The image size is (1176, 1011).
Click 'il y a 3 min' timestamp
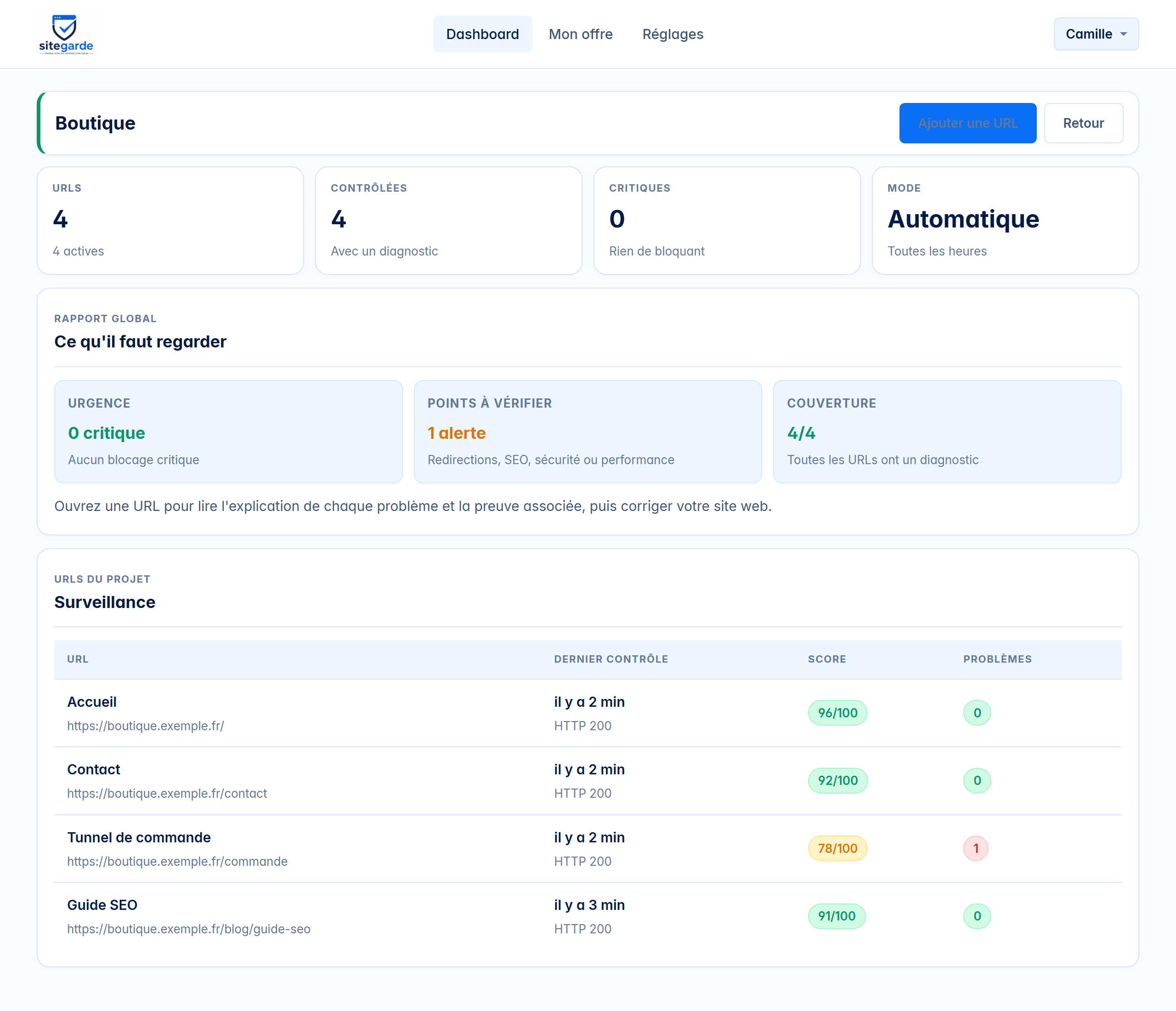tap(589, 905)
